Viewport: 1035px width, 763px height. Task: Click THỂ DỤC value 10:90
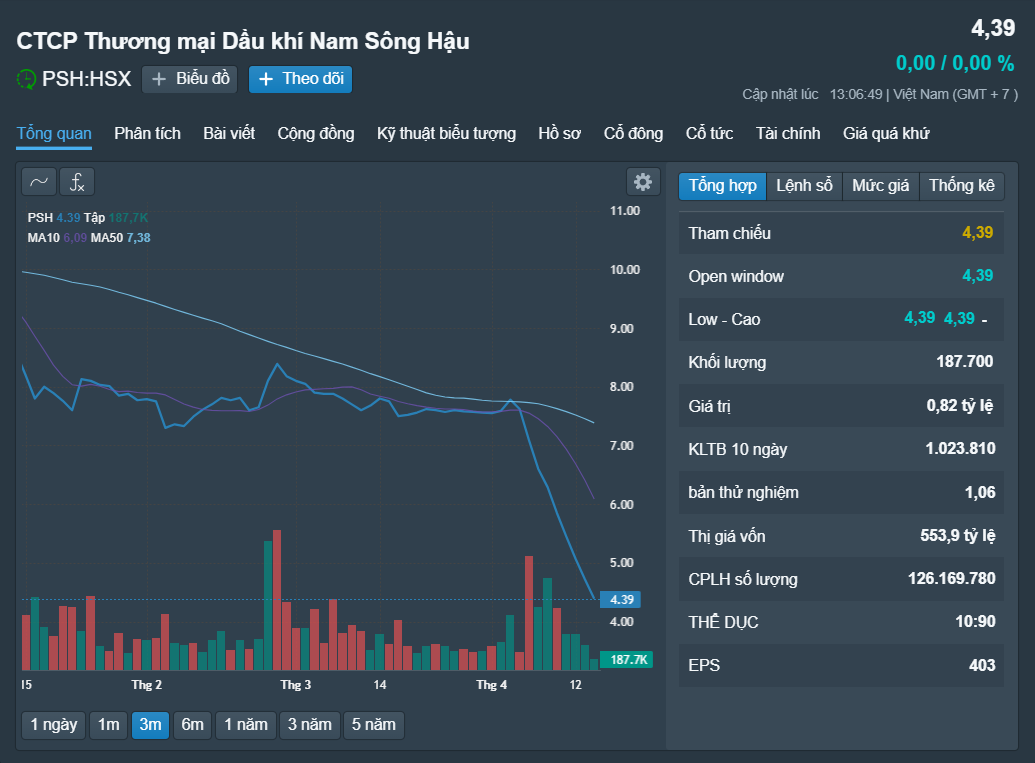(975, 622)
